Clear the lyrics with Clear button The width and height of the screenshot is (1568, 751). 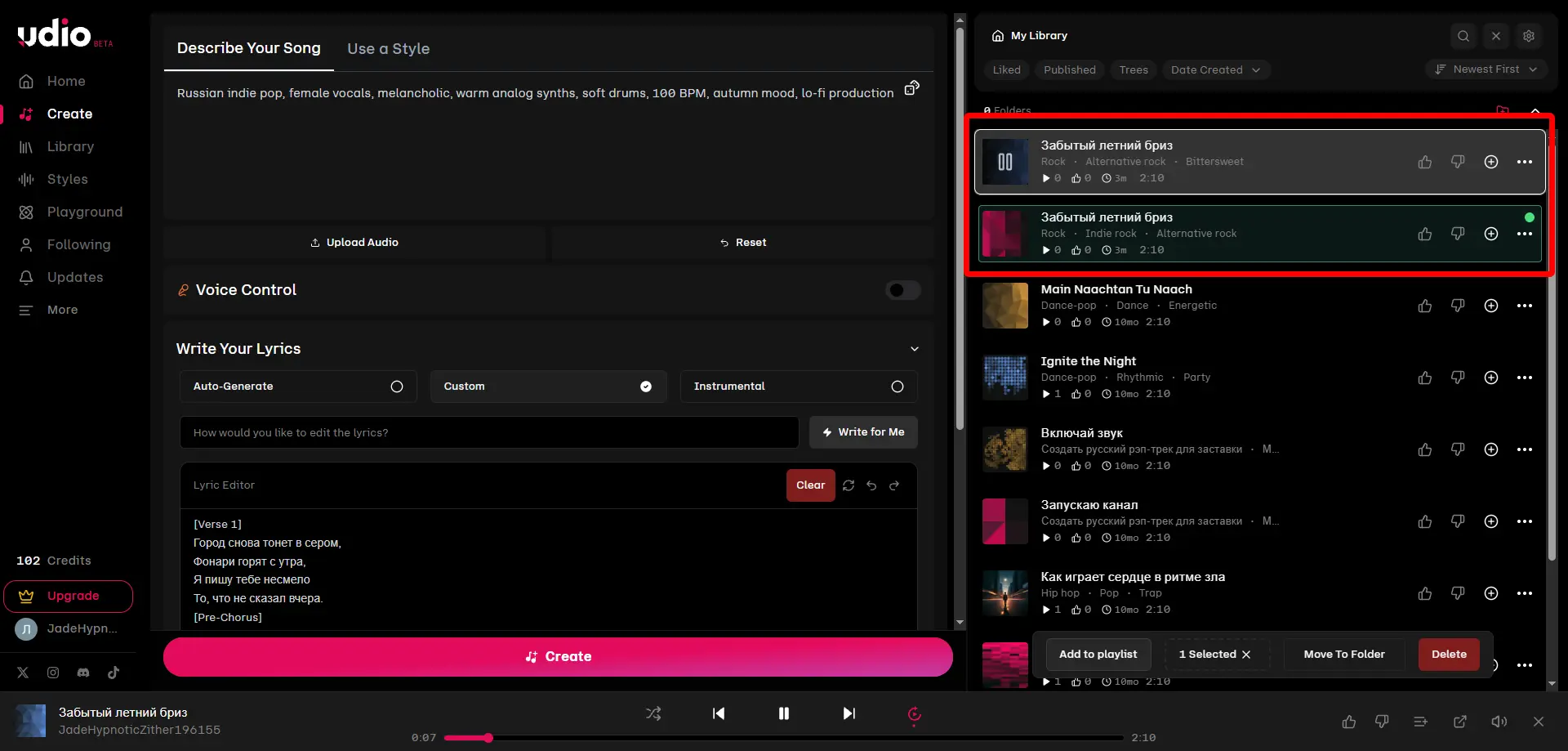coord(810,485)
